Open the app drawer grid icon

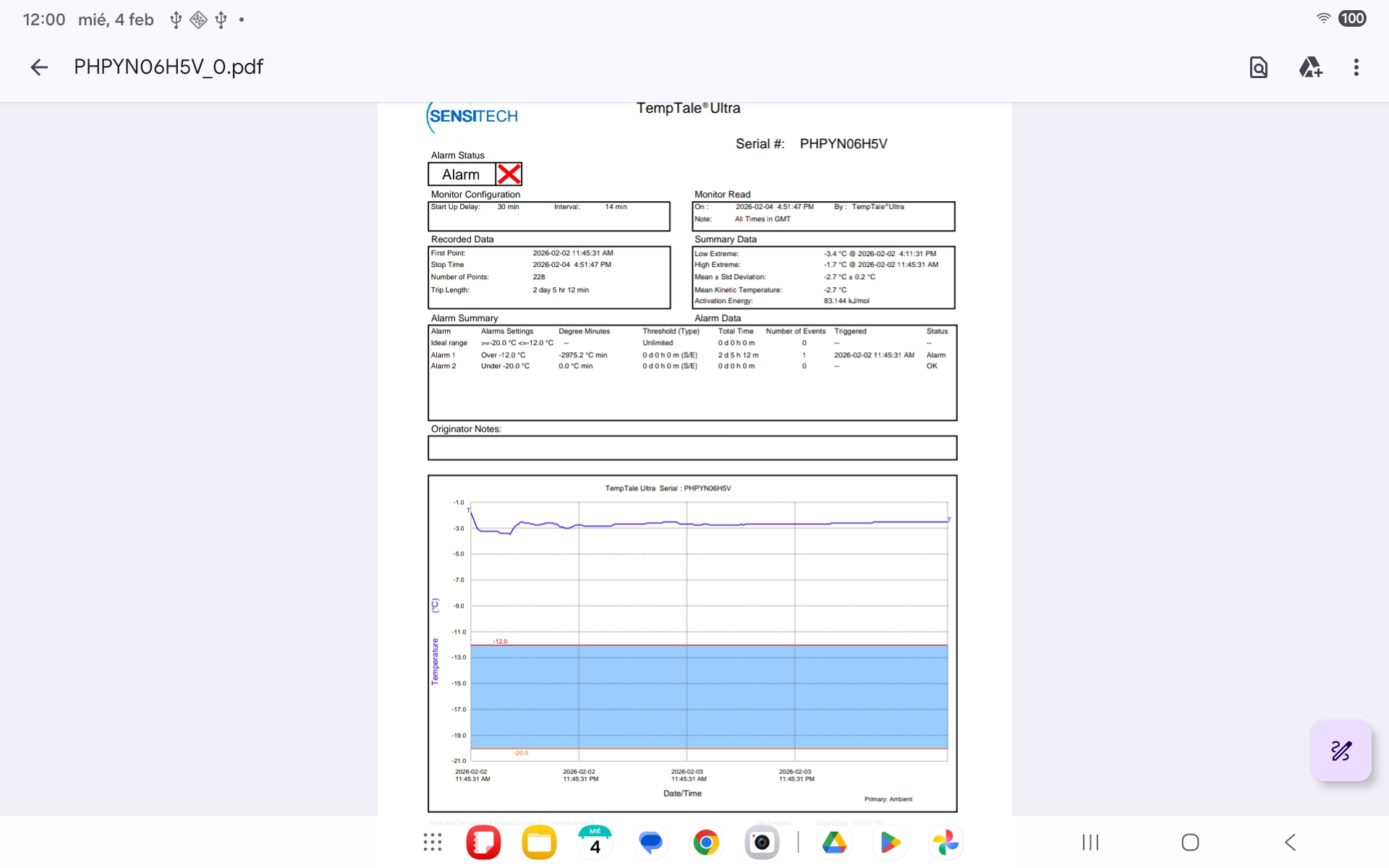(x=433, y=842)
